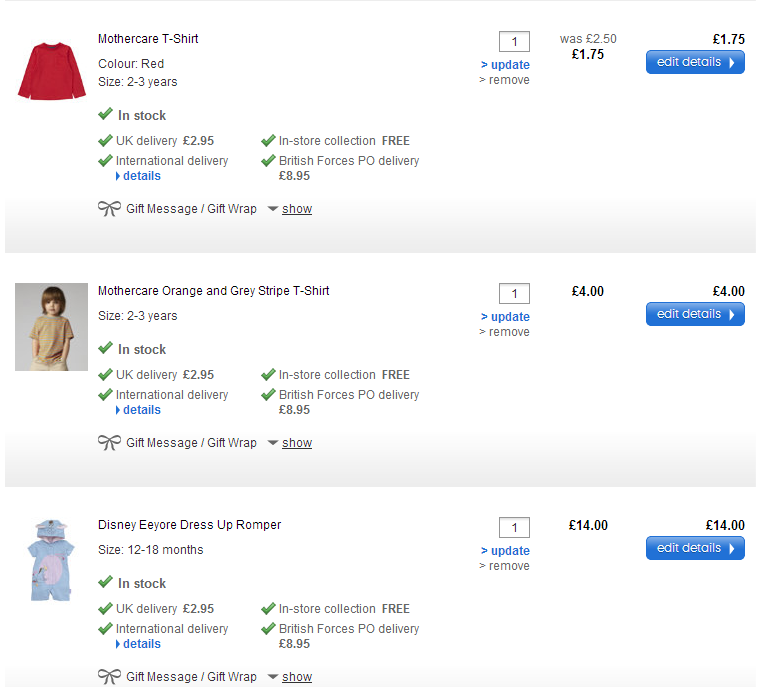Click the green In stock checkmark for red T-Shirt
Screen dimensions: 764x687
click(x=105, y=115)
